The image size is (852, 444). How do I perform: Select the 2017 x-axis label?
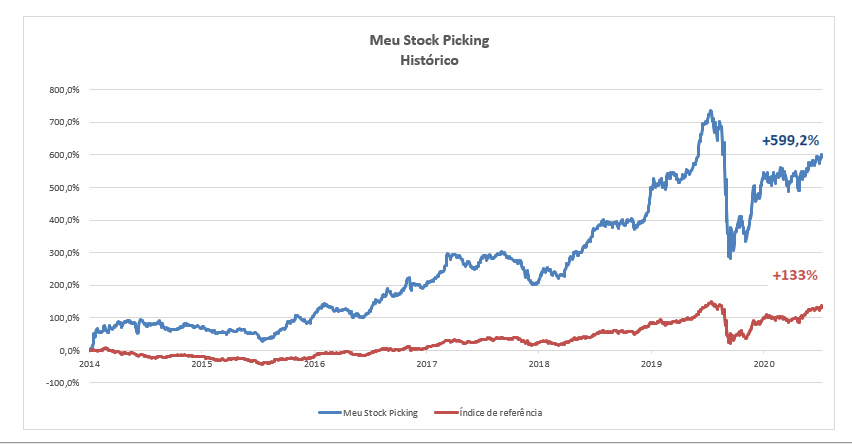coord(427,365)
